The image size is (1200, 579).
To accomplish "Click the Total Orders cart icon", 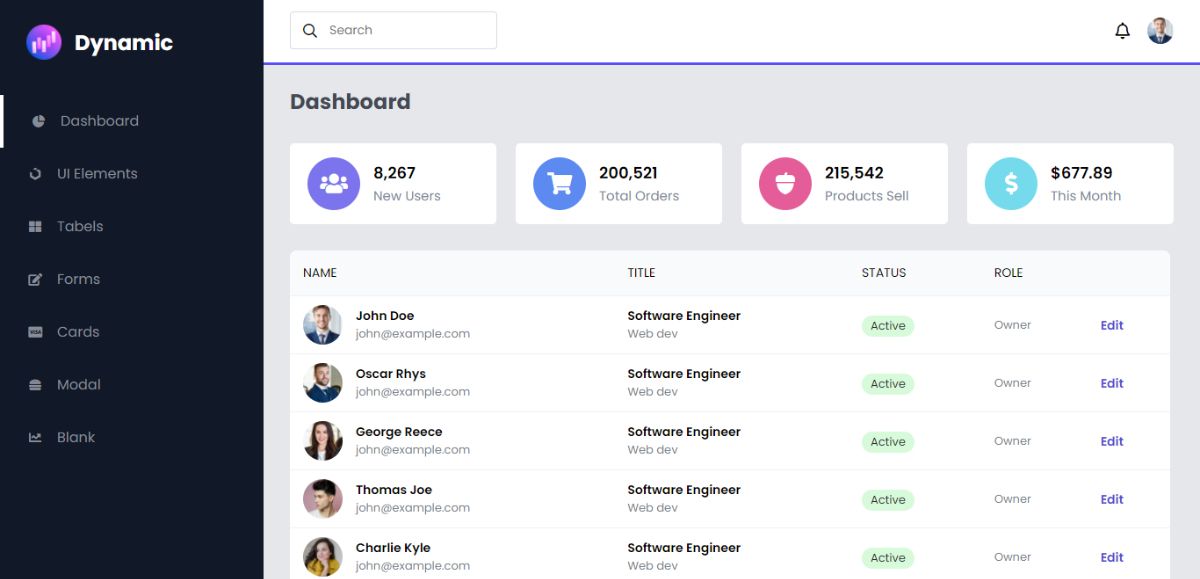I will pyautogui.click(x=559, y=184).
